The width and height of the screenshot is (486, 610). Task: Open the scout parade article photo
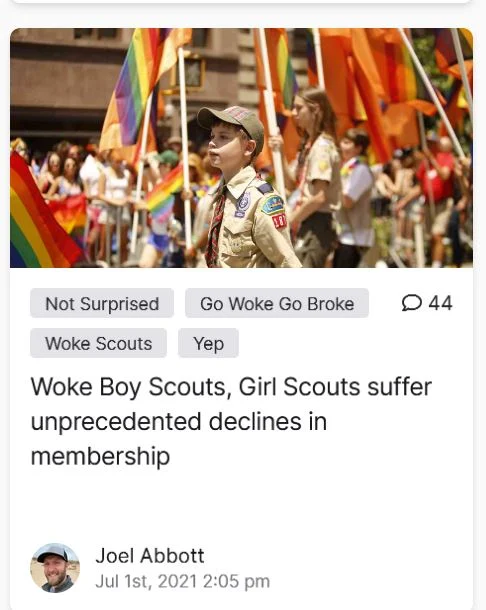point(242,148)
